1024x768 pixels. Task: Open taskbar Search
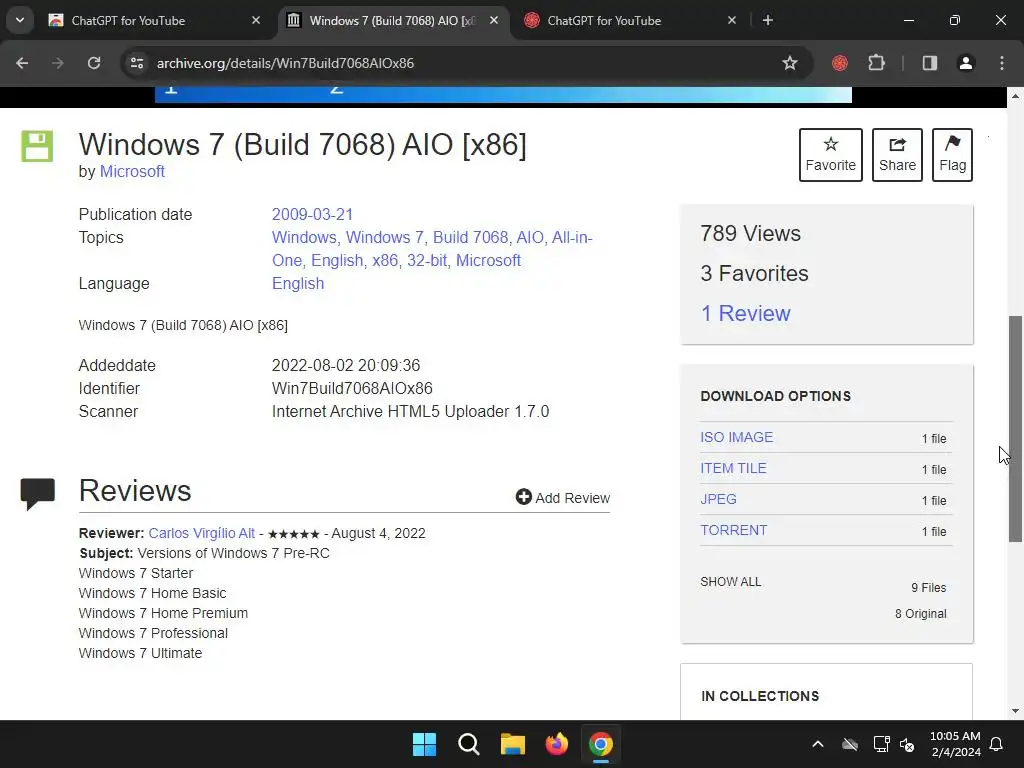tap(468, 744)
